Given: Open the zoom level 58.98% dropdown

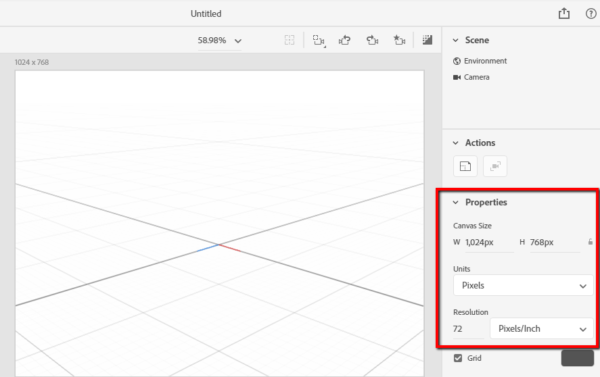Looking at the screenshot, I should 220,41.
